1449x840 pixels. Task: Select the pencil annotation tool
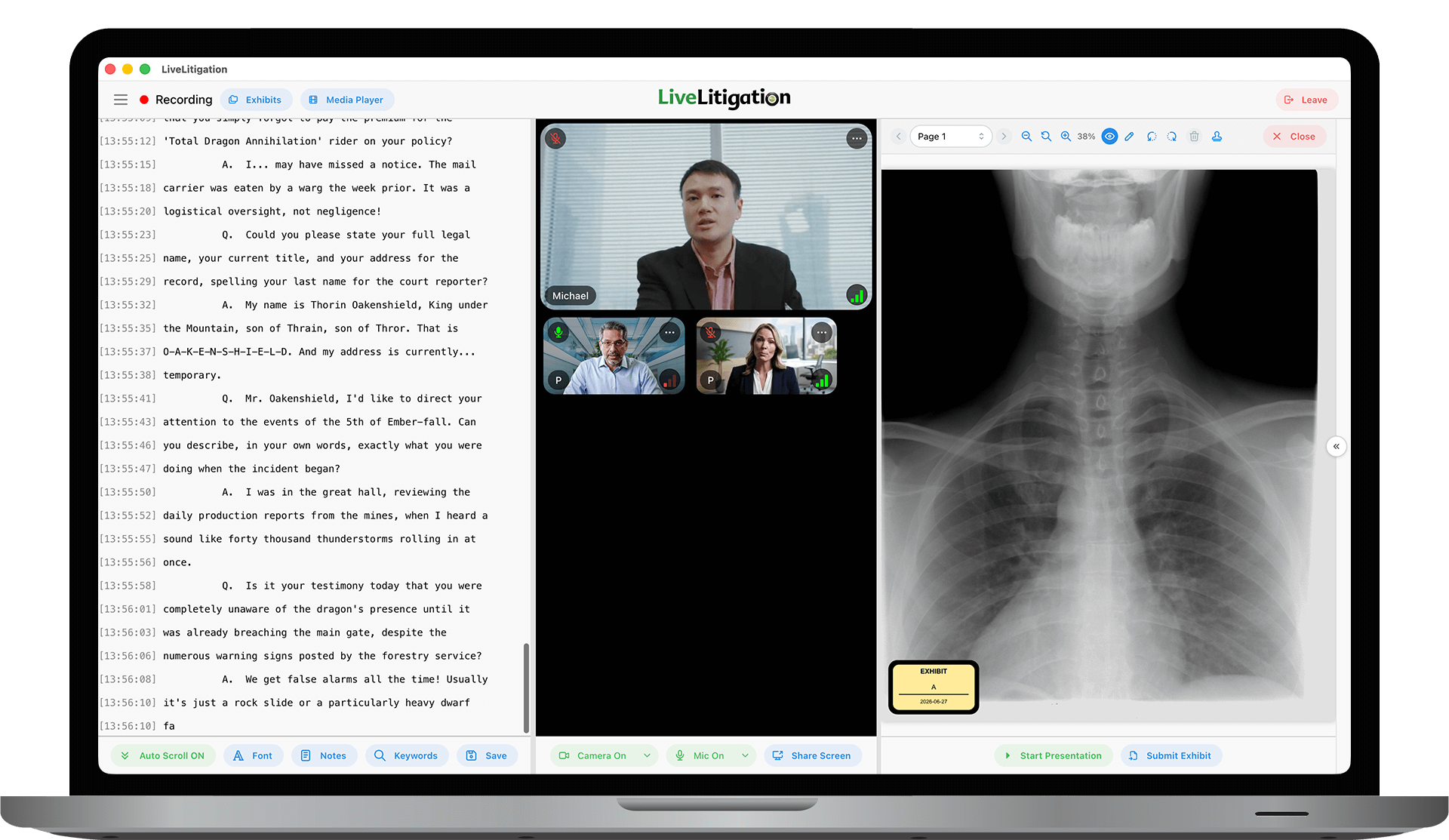pos(1129,137)
